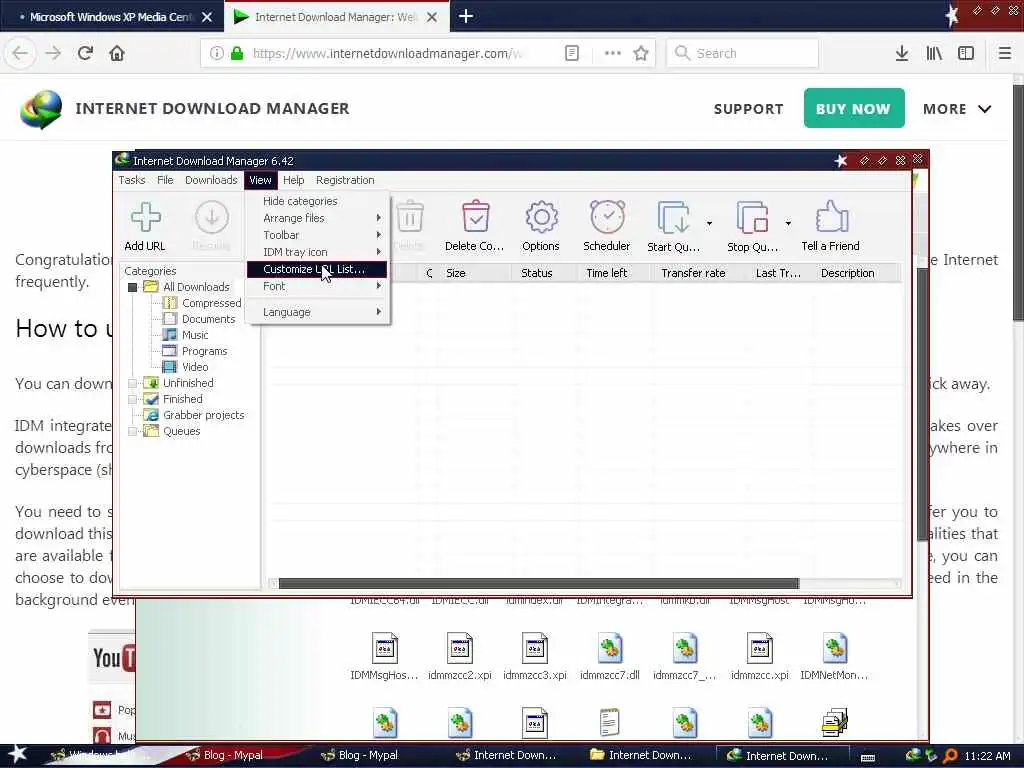Expand the Unfinished tree node

pos(133,383)
